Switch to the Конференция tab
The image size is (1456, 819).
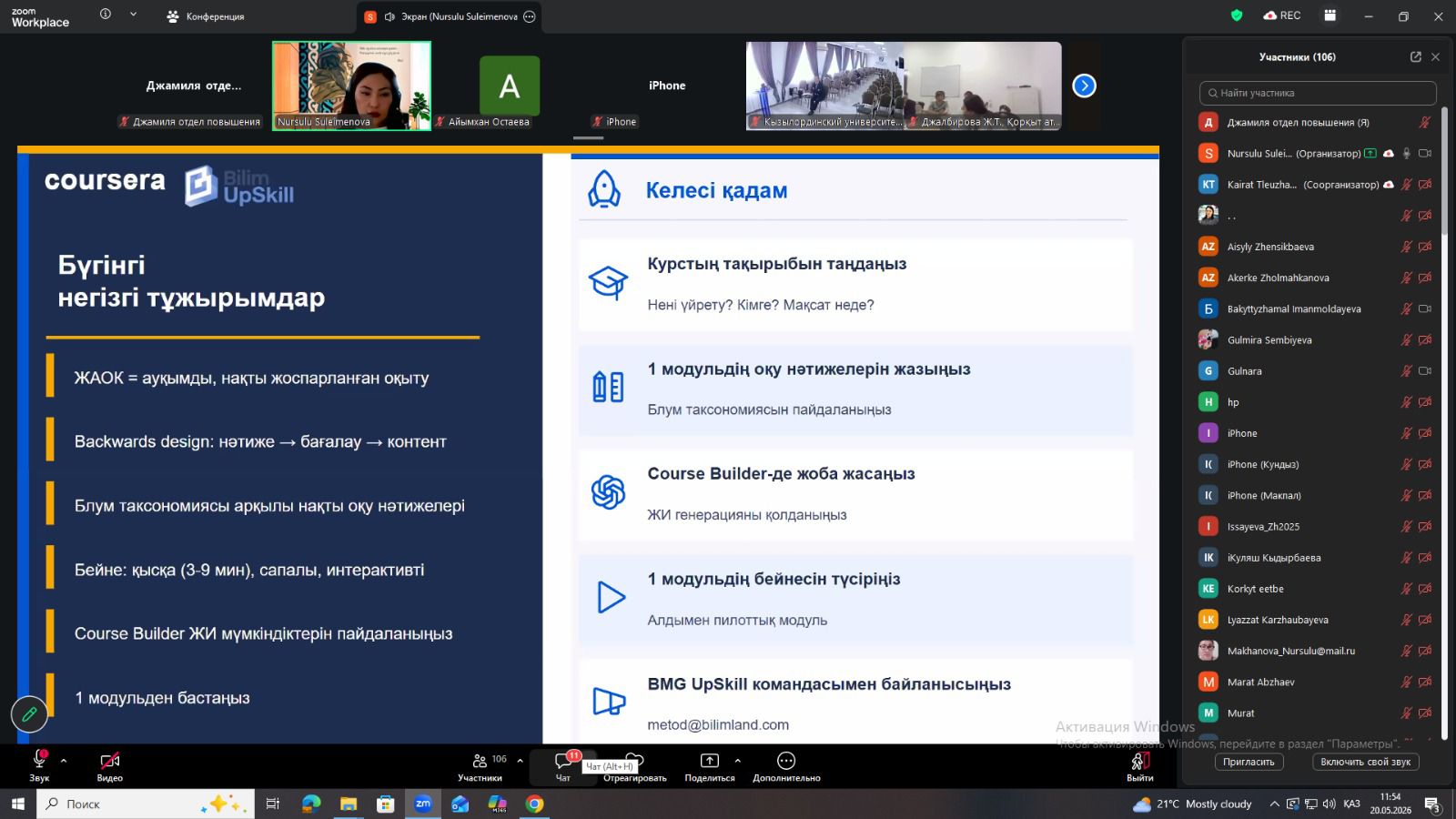coord(206,16)
